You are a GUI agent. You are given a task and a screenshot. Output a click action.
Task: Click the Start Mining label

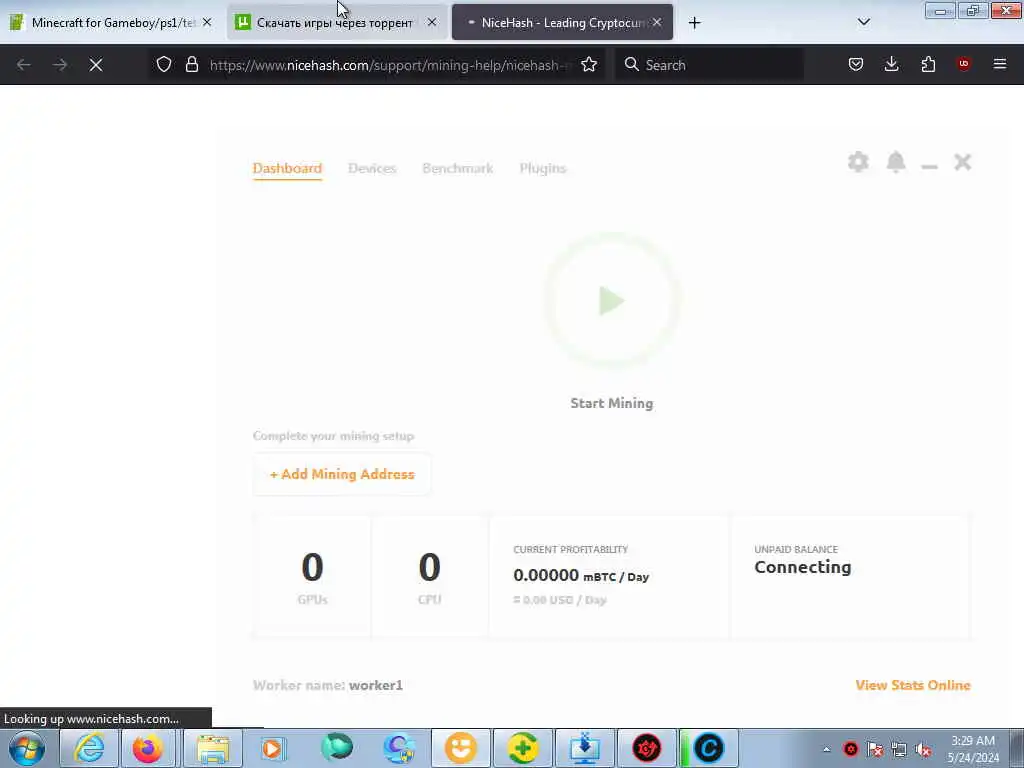point(612,404)
